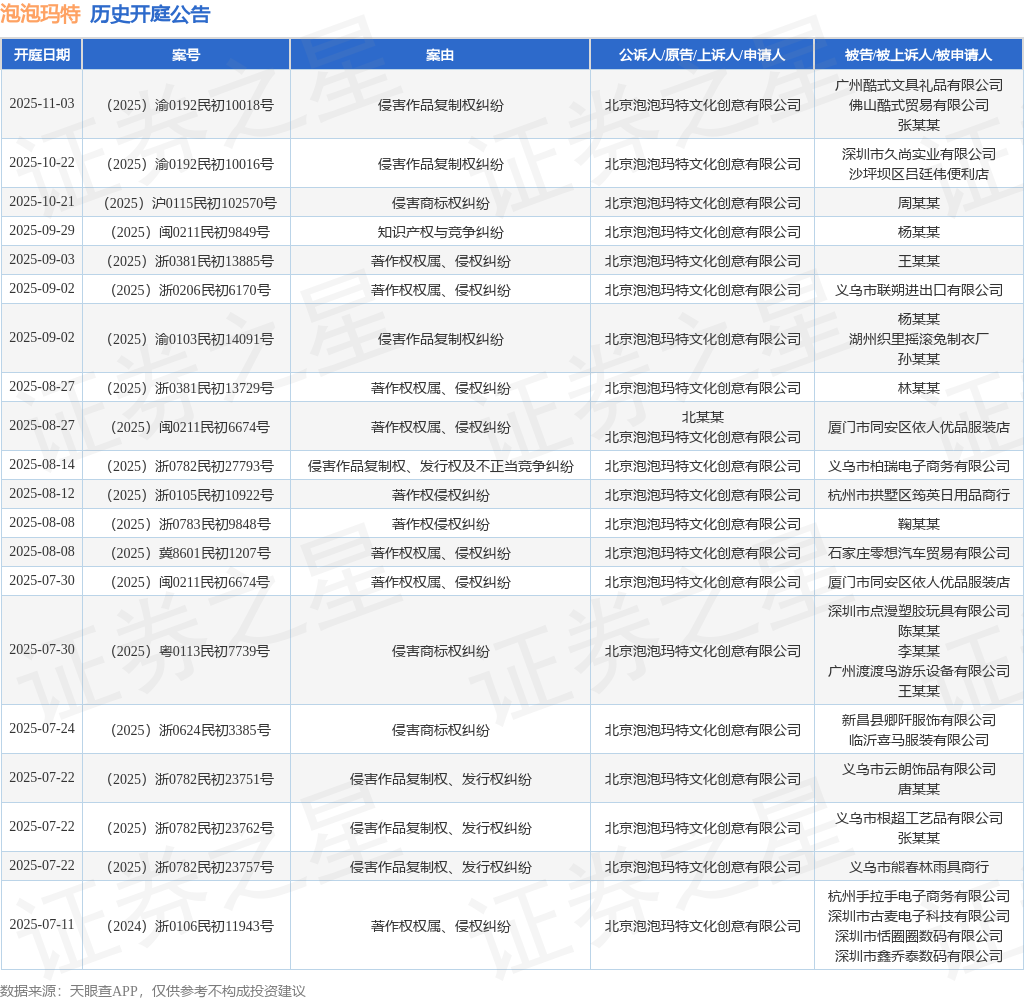The height and width of the screenshot is (1000, 1024).
Task: Select defendant 临沂喜马服装有限公司
Action: click(x=918, y=740)
